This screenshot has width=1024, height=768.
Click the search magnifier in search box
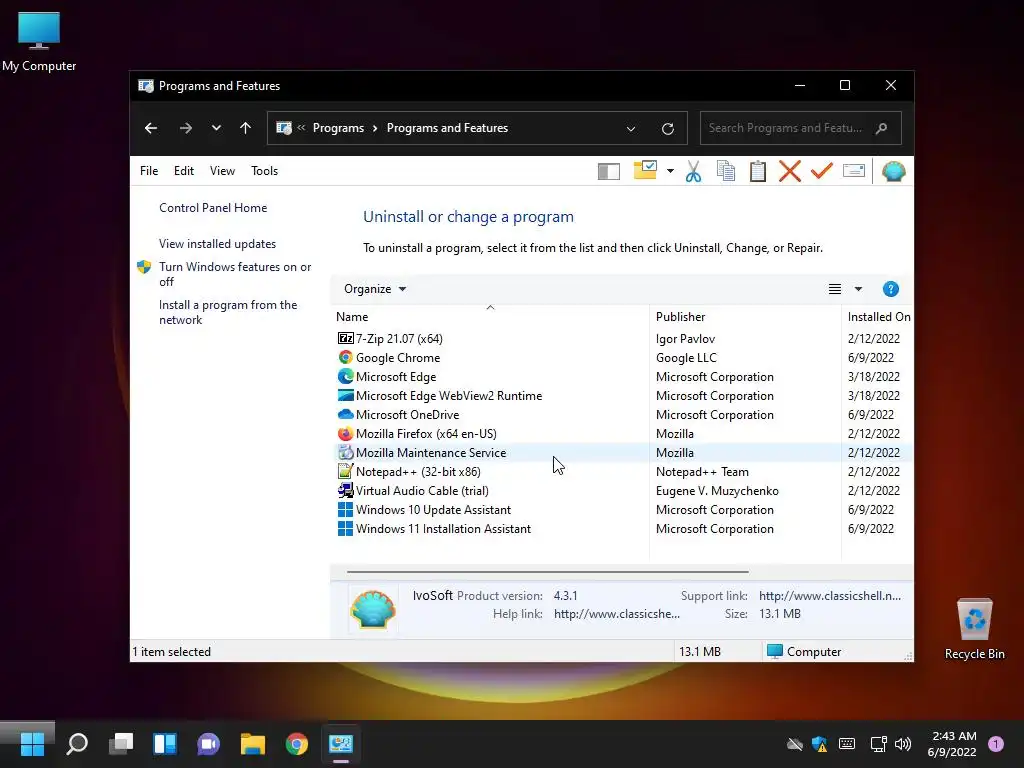(882, 128)
